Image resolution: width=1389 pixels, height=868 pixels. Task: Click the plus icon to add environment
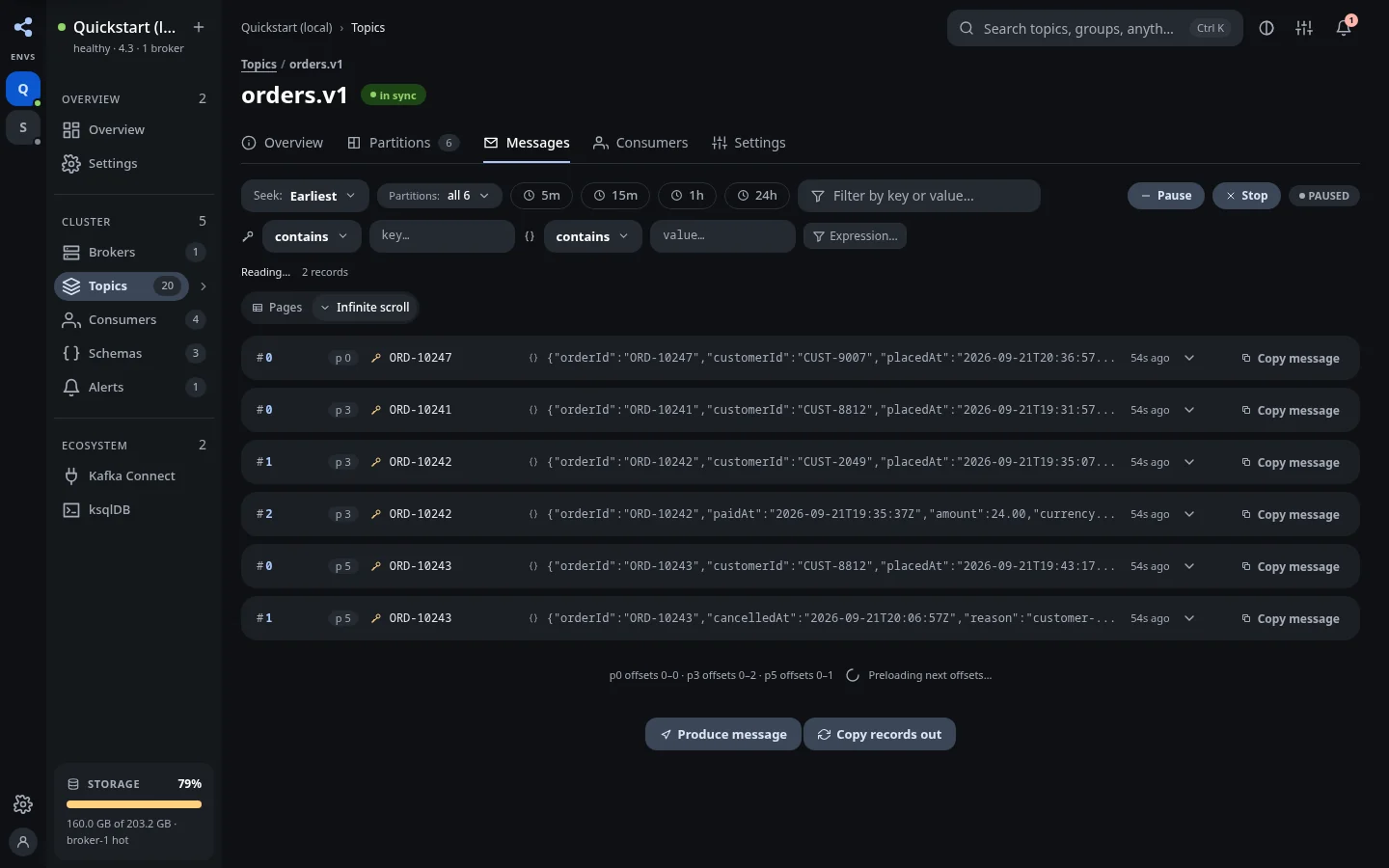(x=198, y=27)
